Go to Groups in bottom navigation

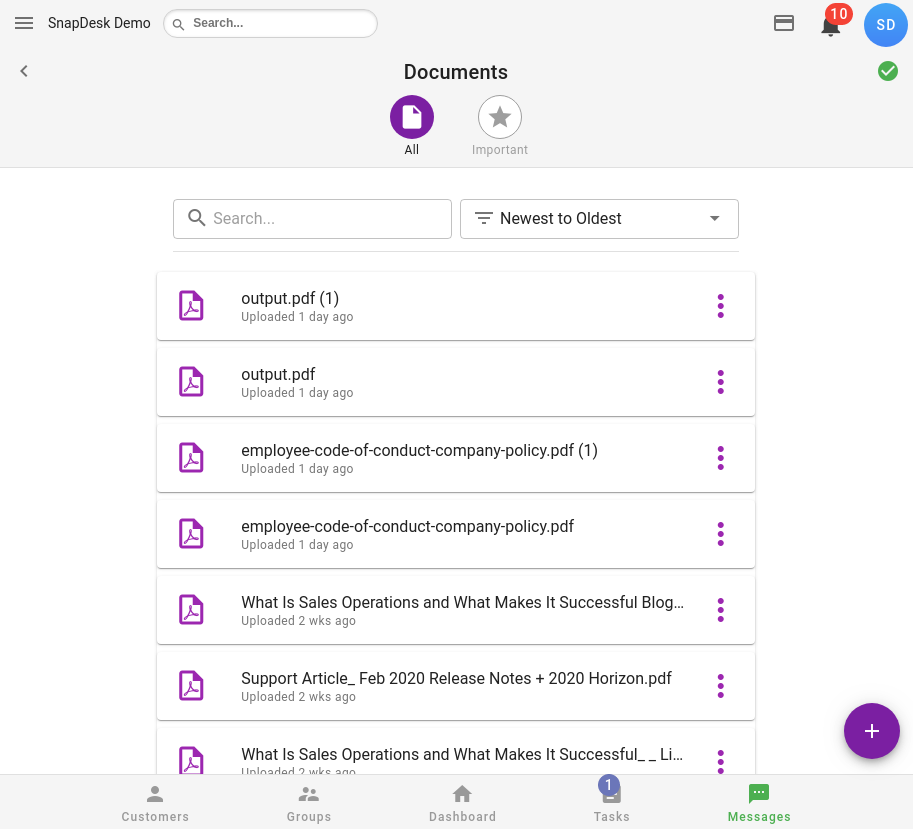(309, 803)
